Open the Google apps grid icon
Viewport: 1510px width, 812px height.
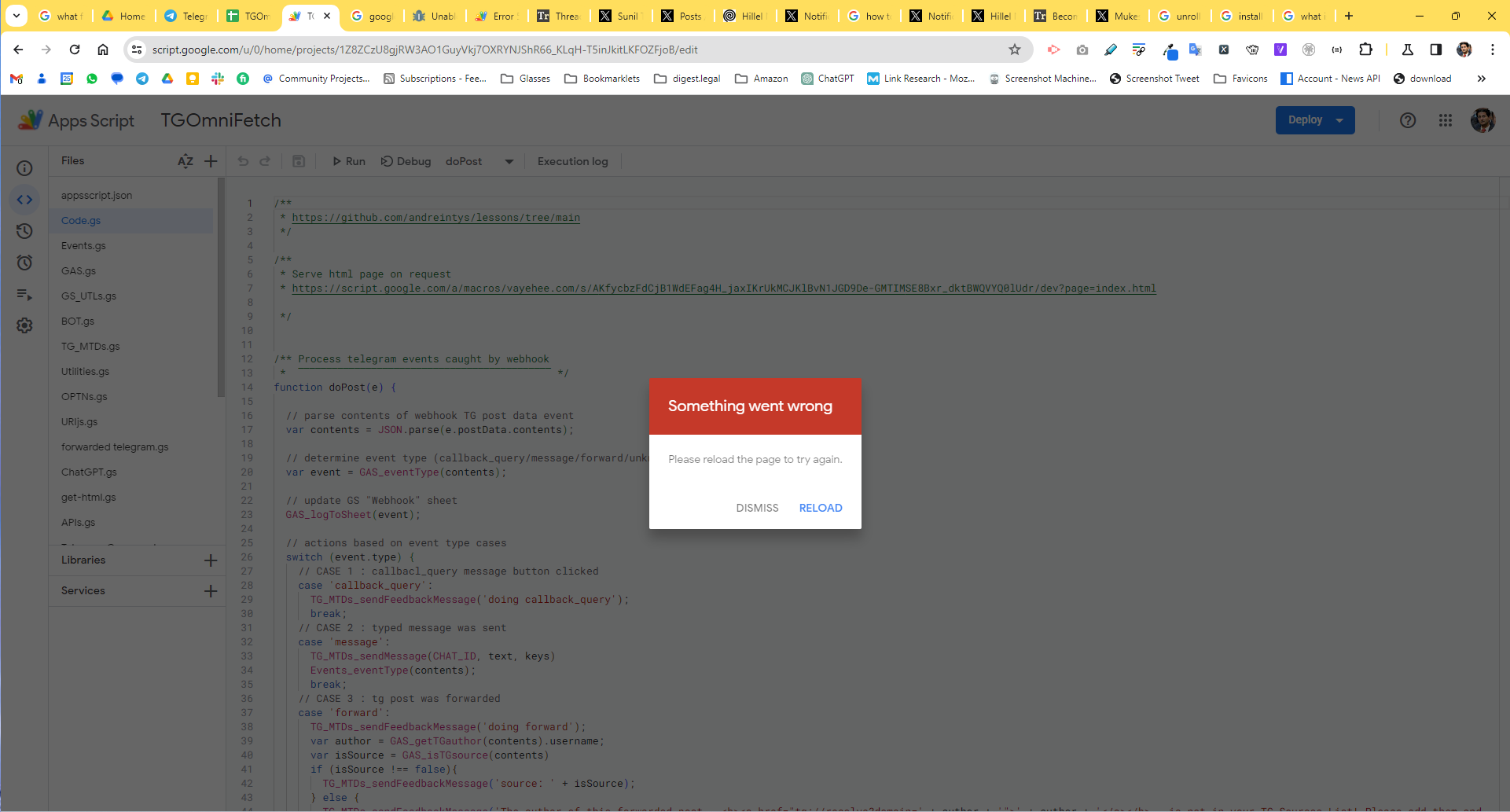1445,120
